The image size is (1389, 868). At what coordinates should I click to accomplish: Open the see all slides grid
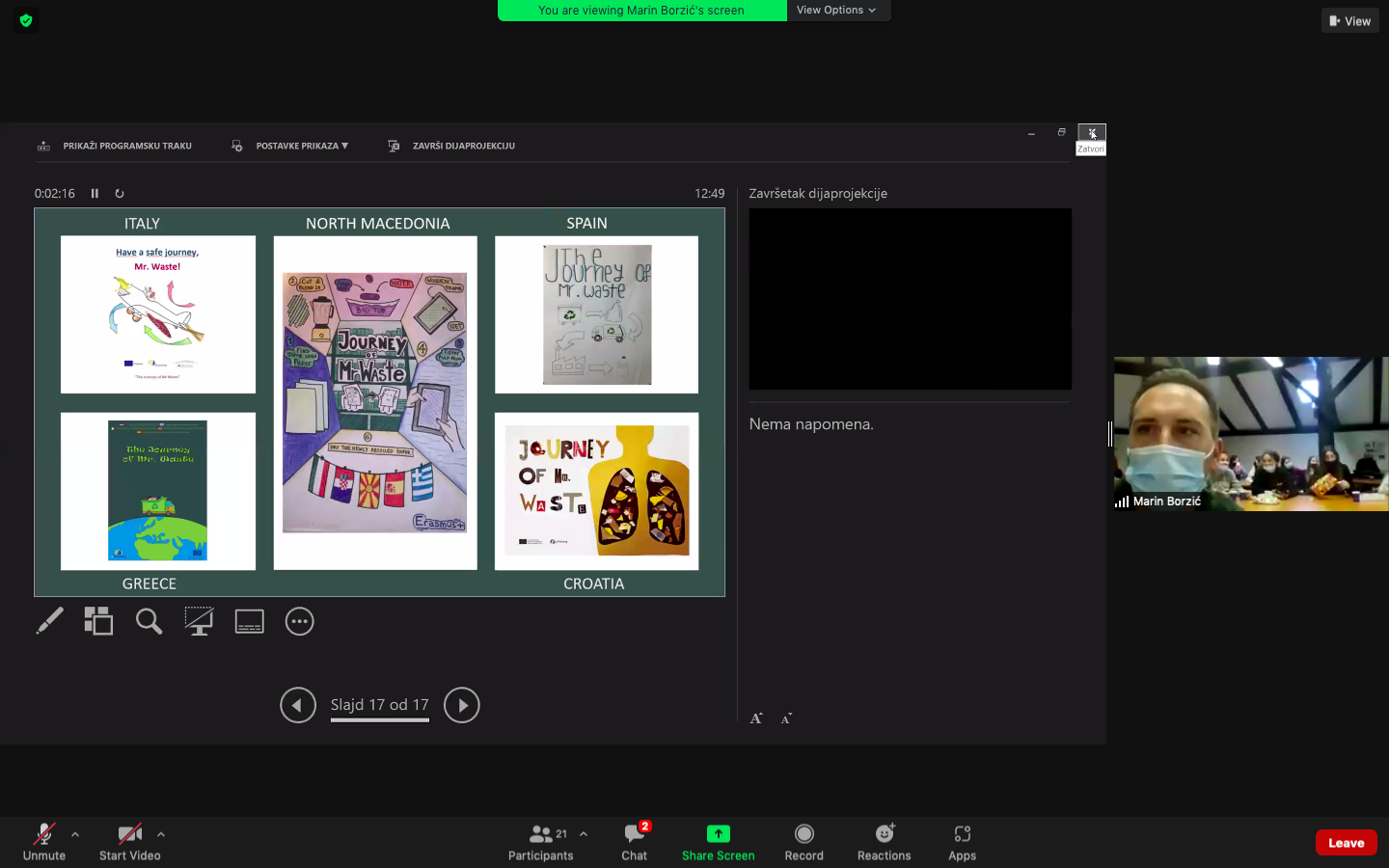point(98,621)
